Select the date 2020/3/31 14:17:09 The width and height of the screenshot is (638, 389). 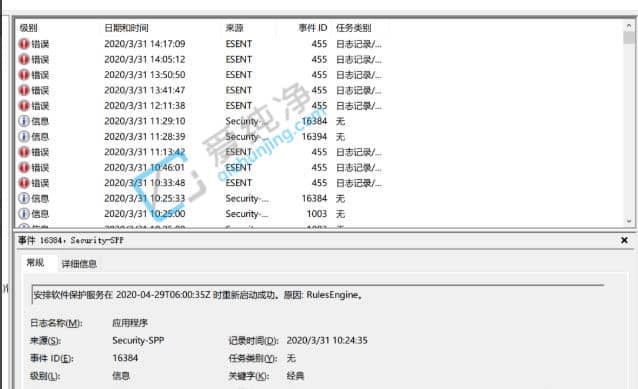(x=145, y=44)
